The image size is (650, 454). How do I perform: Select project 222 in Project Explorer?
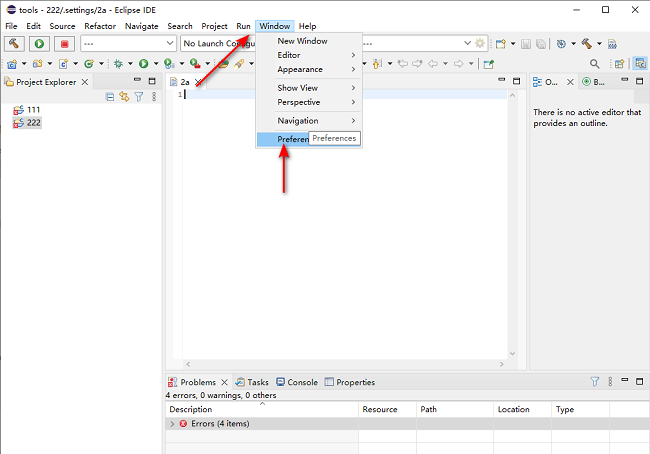(34, 123)
